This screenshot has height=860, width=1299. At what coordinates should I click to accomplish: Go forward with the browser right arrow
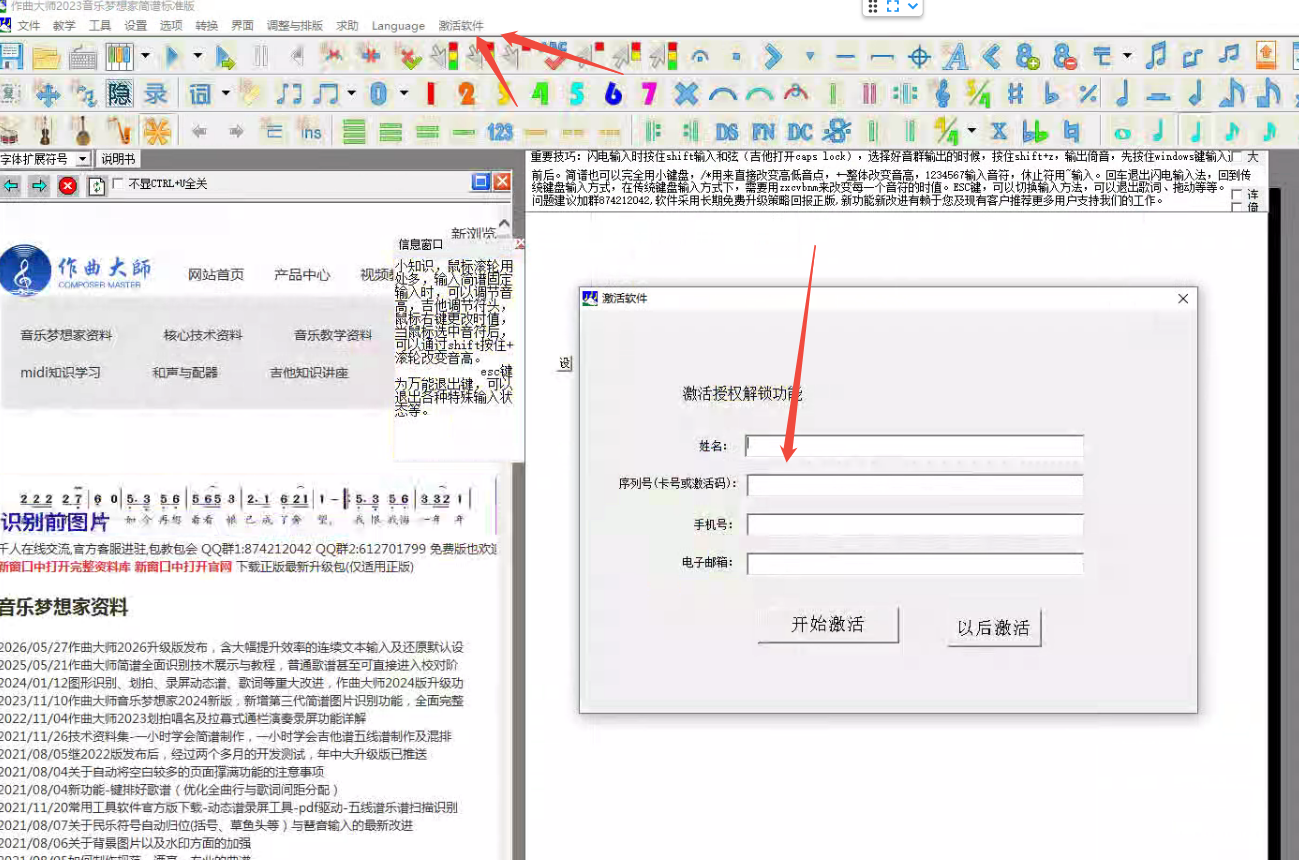click(39, 185)
